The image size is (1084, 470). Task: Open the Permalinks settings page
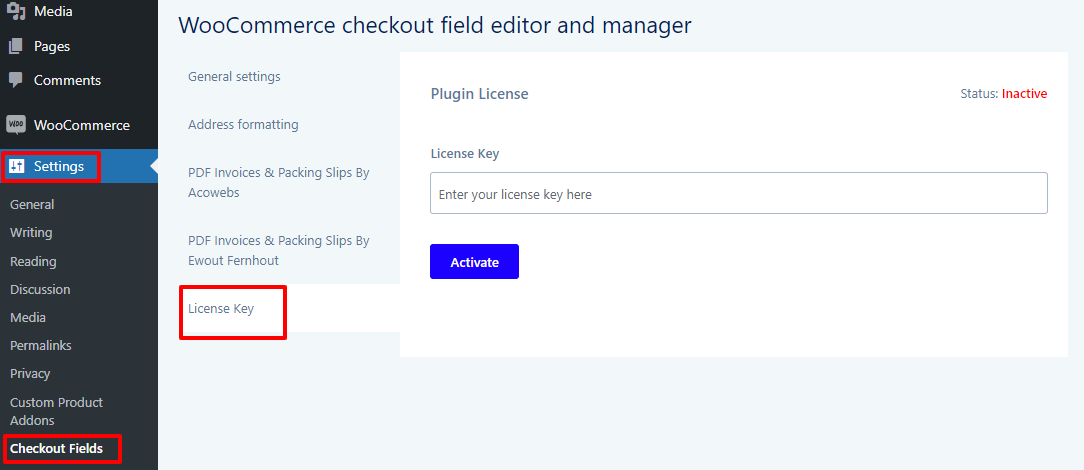(x=41, y=346)
